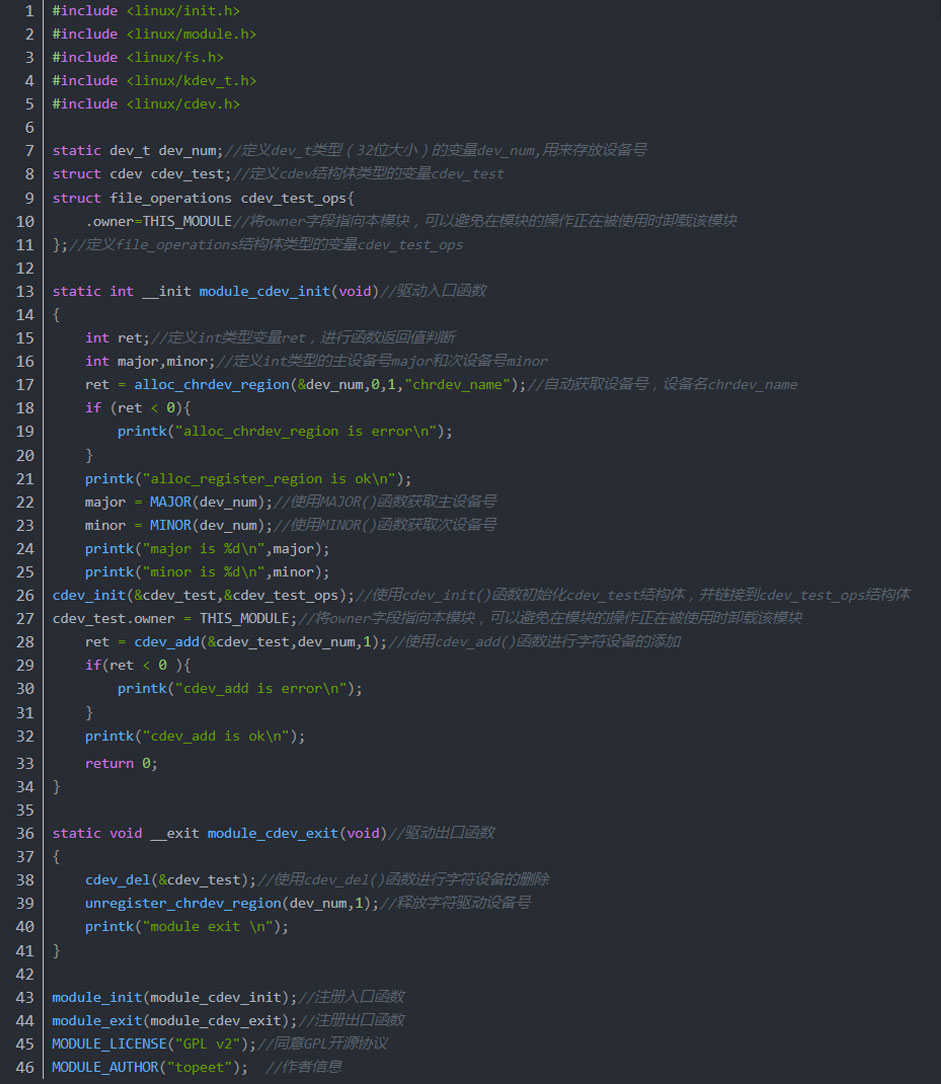Click printk "minor is %d\n" line
941x1084 pixels.
(207, 572)
